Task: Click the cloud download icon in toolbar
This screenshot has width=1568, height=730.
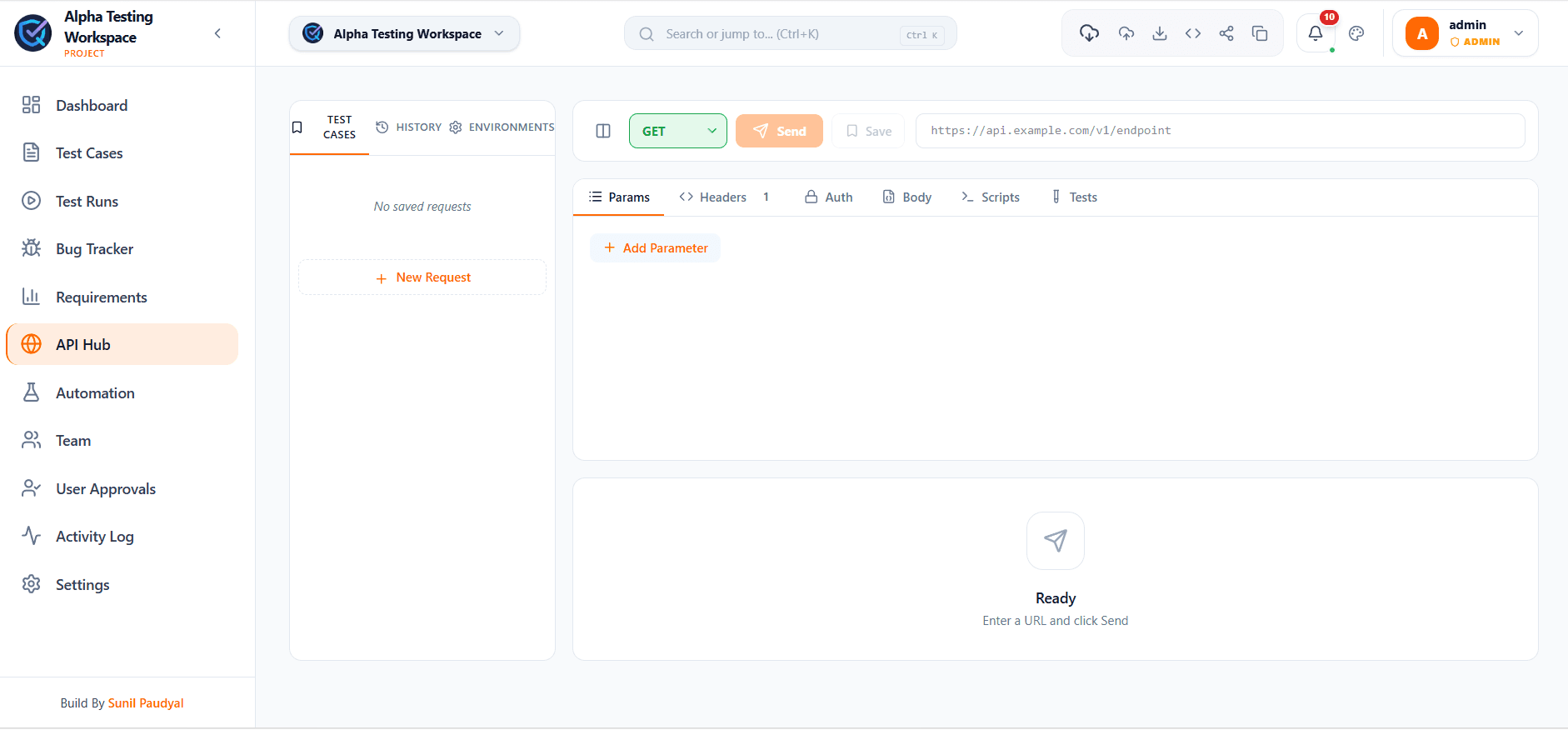Action: pos(1089,33)
